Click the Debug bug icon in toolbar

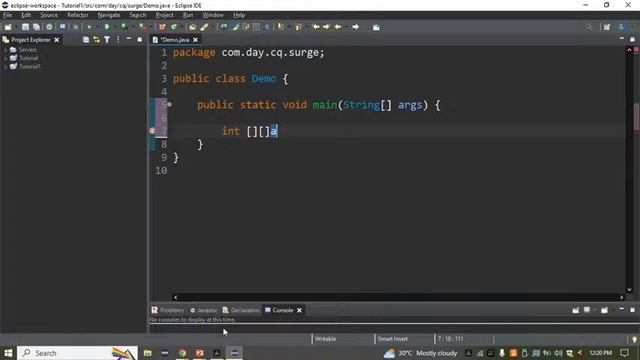[89, 27]
